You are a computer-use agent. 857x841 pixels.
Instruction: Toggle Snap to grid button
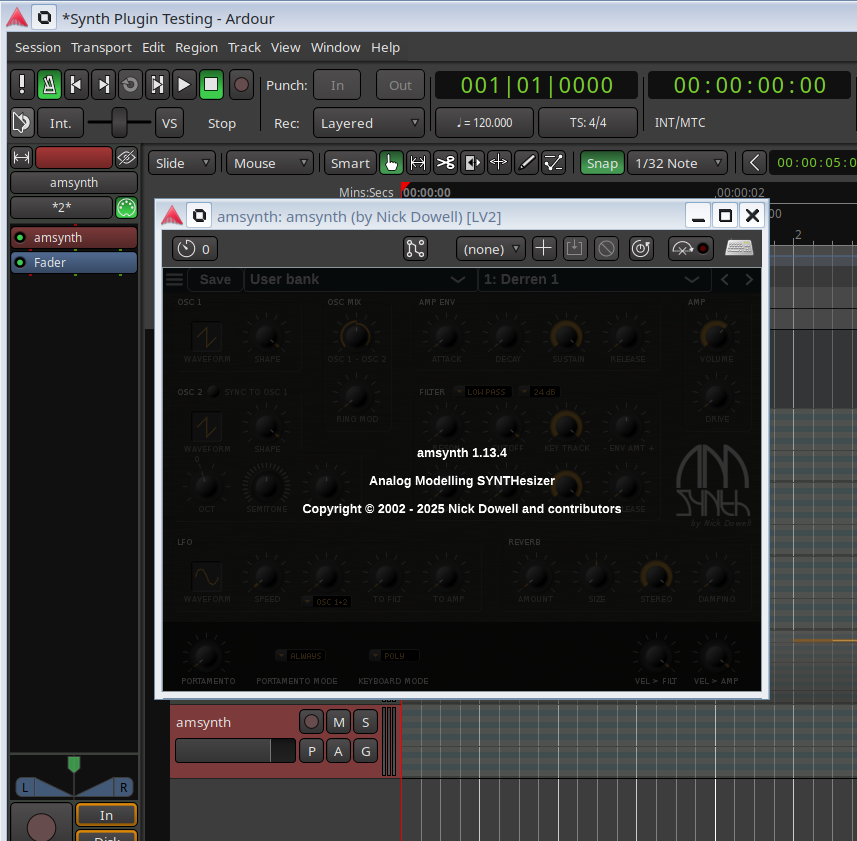pyautogui.click(x=602, y=163)
